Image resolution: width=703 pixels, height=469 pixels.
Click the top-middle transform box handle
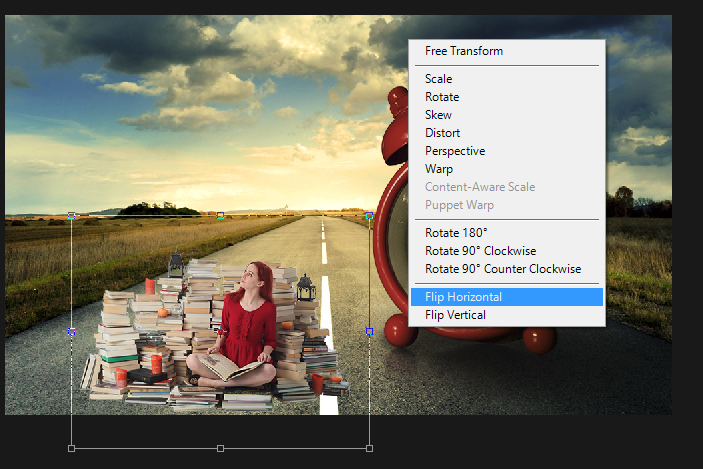click(220, 215)
